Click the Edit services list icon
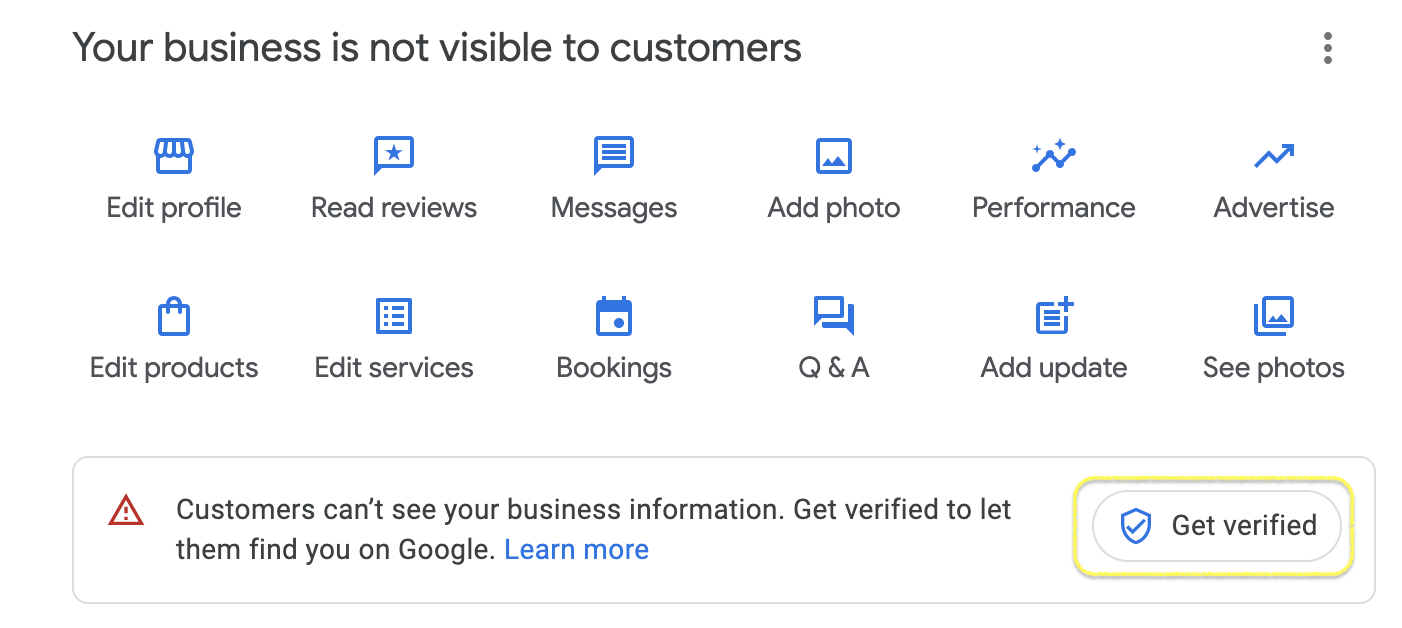Viewport: 1402px width, 628px height. [x=394, y=316]
